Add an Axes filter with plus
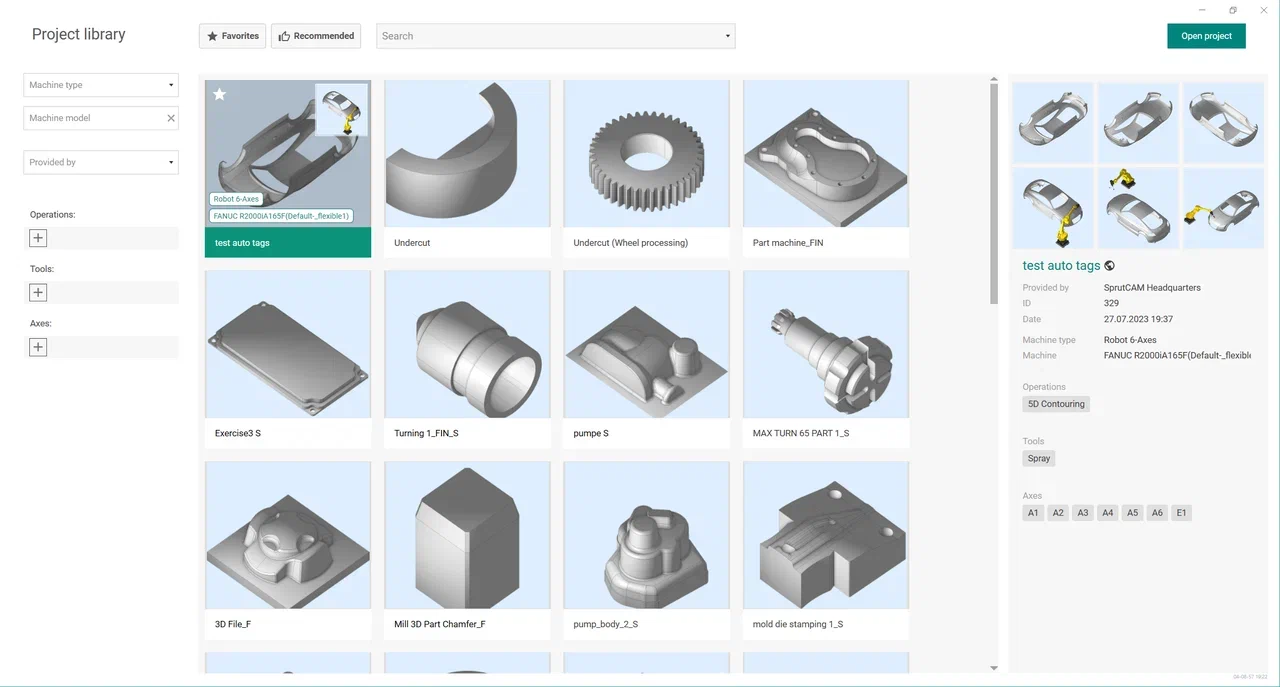This screenshot has width=1280, height=687. point(38,347)
